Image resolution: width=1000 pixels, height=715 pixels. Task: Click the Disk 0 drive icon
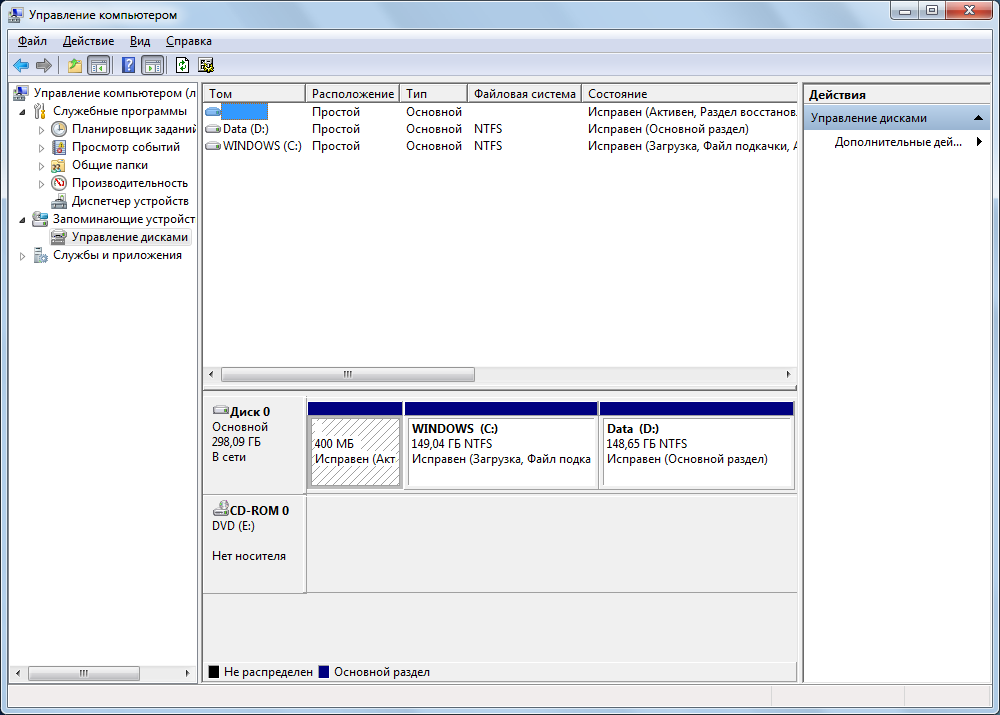click(220, 410)
